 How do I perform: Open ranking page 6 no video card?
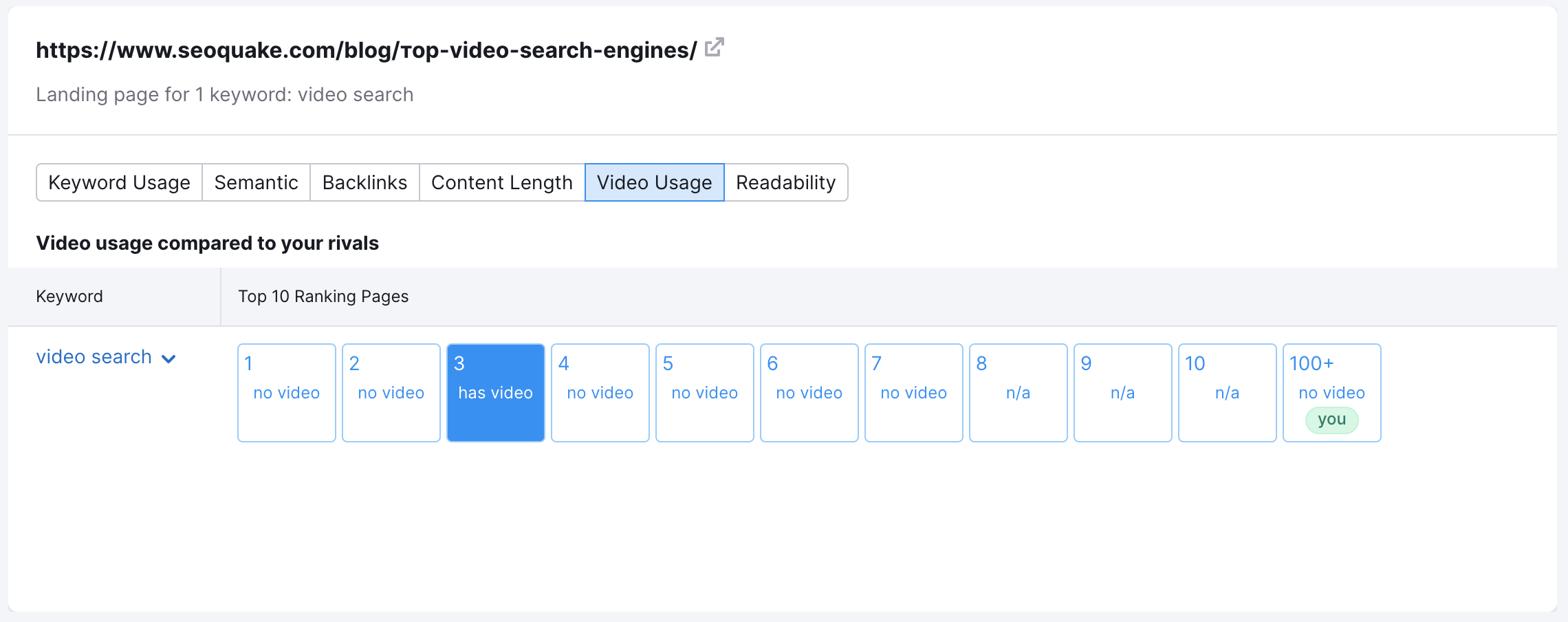[x=809, y=392]
